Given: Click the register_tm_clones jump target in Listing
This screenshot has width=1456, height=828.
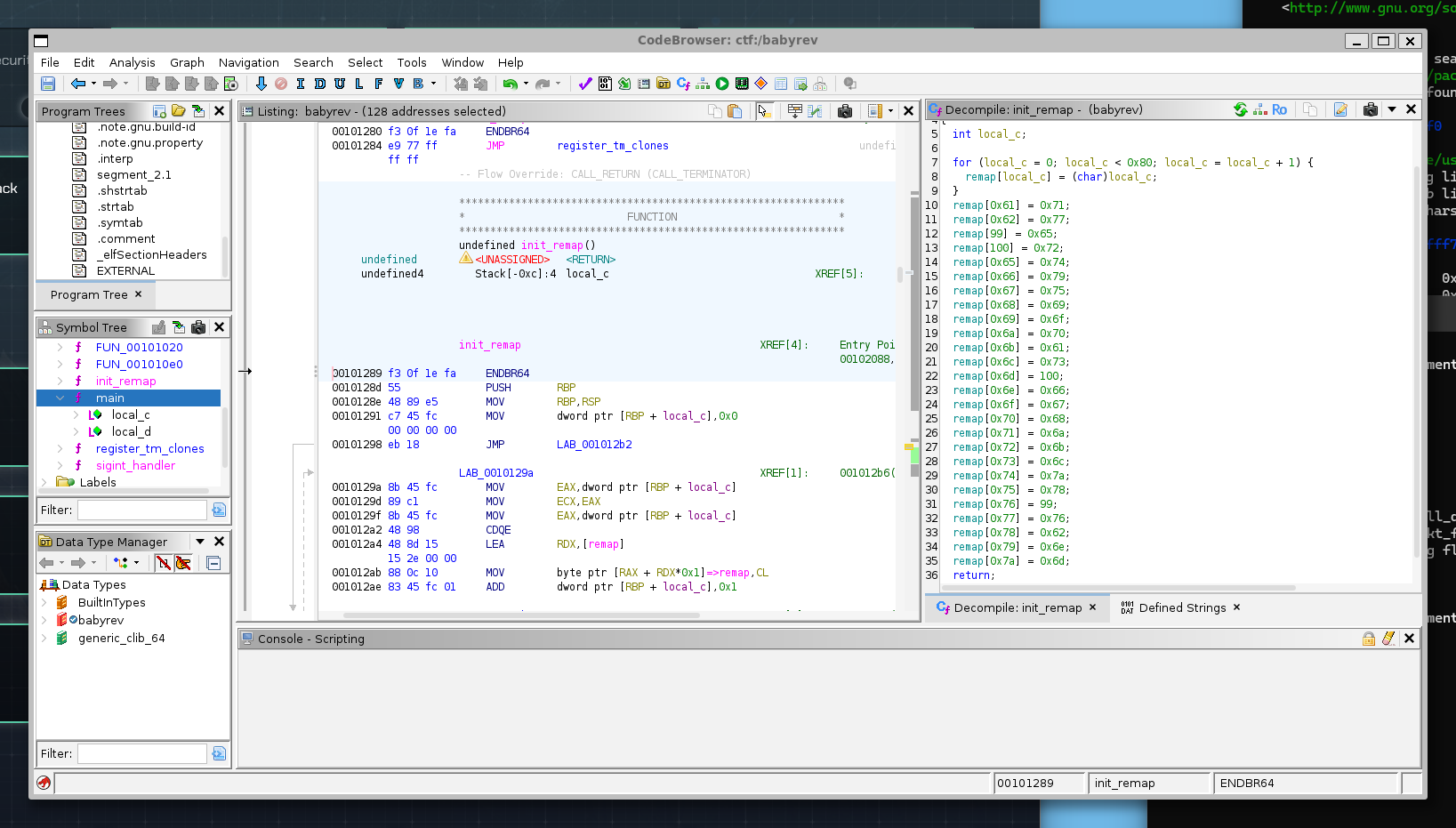Looking at the screenshot, I should (612, 146).
